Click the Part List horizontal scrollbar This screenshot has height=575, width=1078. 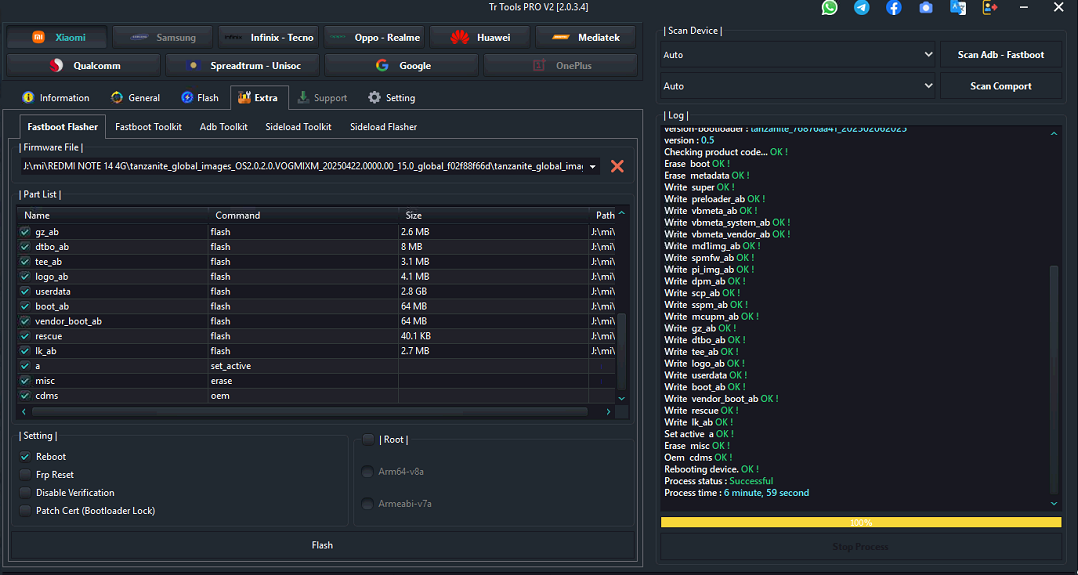click(x=309, y=411)
